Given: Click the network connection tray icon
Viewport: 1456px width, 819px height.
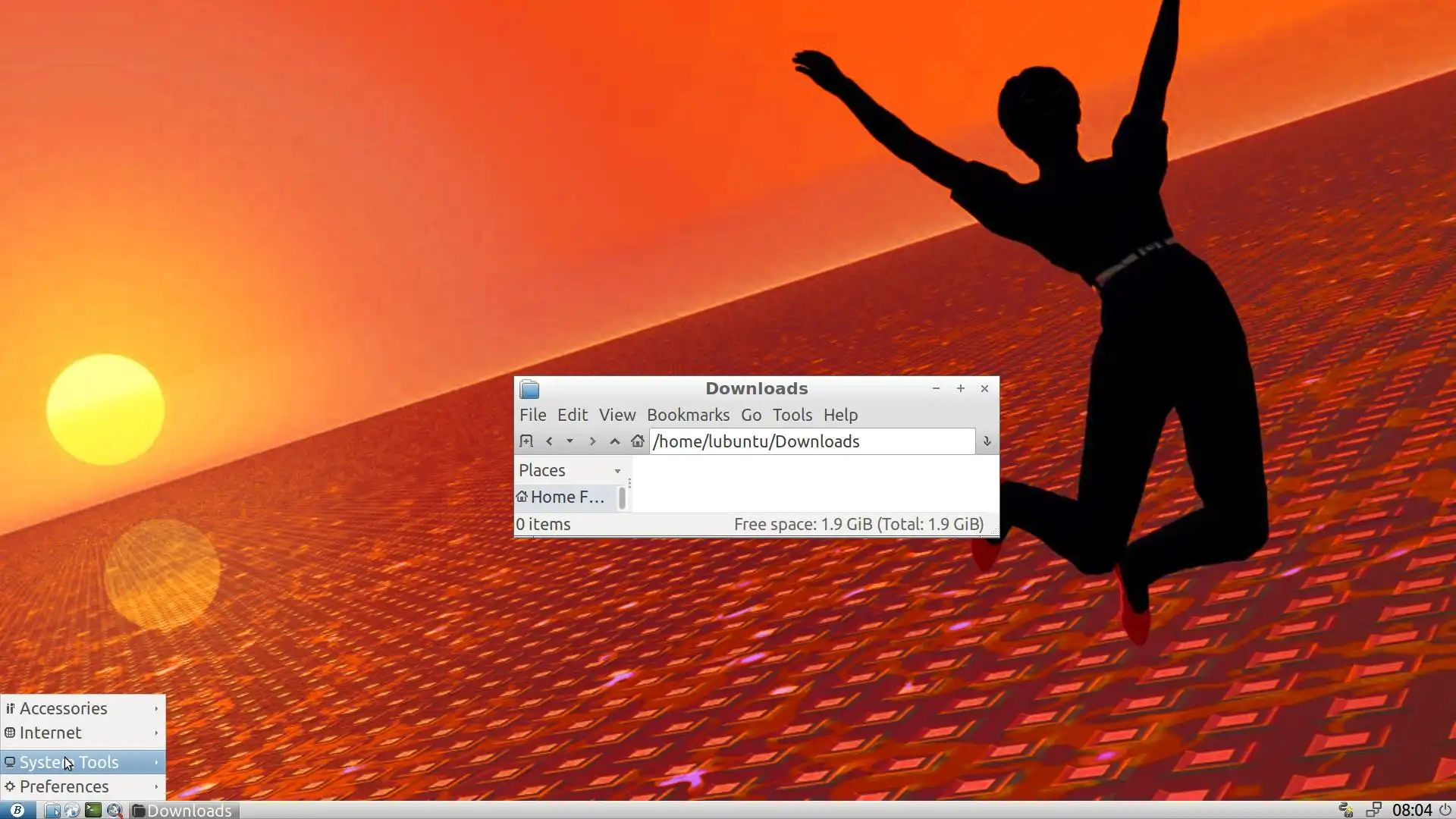Looking at the screenshot, I should [1373, 810].
